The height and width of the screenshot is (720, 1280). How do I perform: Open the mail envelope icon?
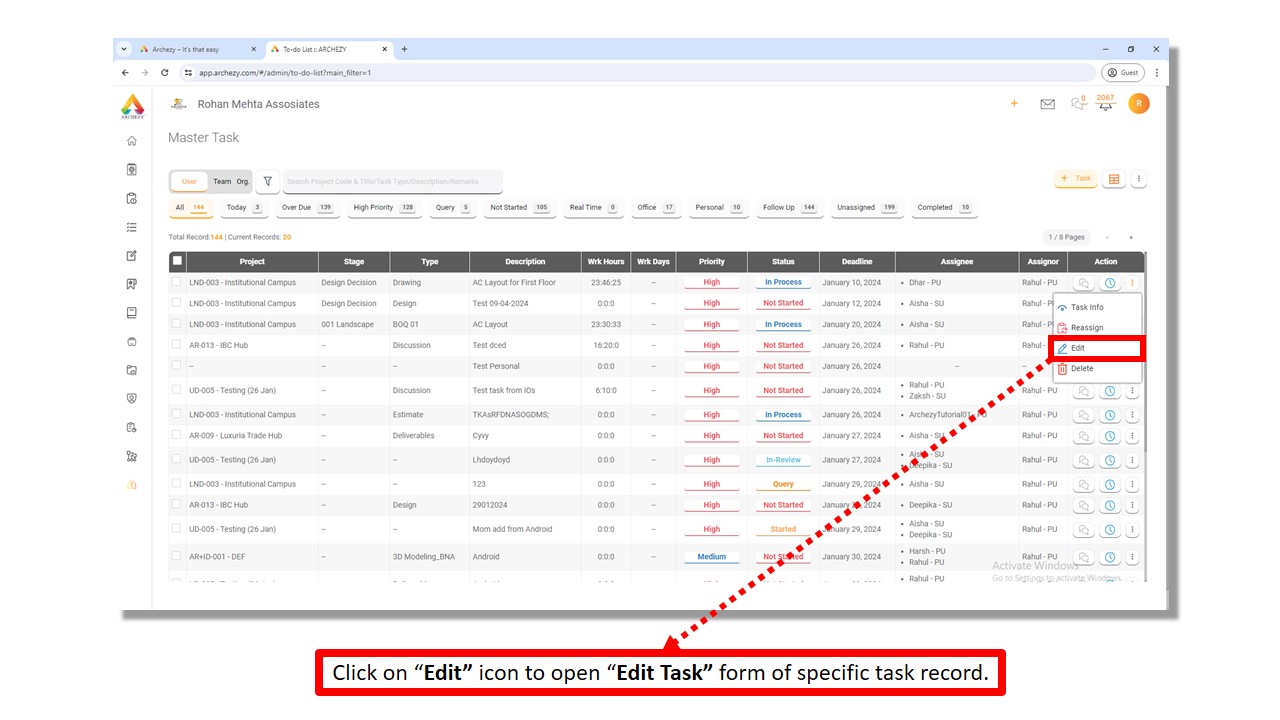pos(1047,104)
